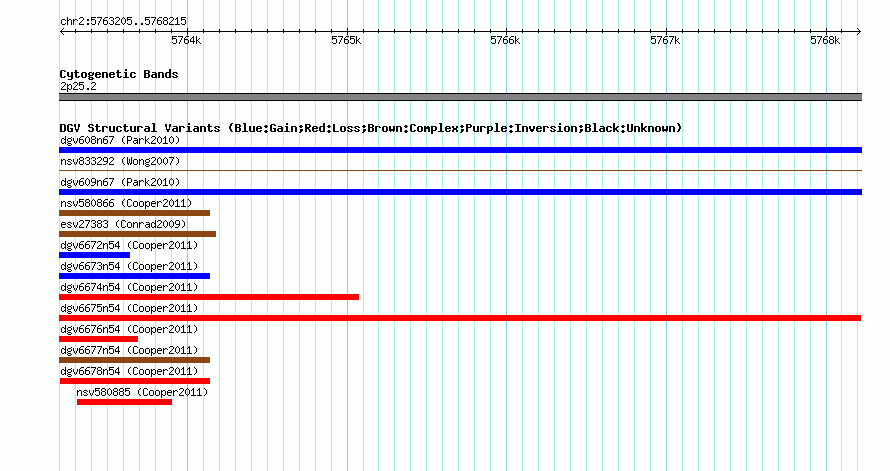Open esv27383 (Conrad2009) variant label

pyautogui.click(x=123, y=224)
